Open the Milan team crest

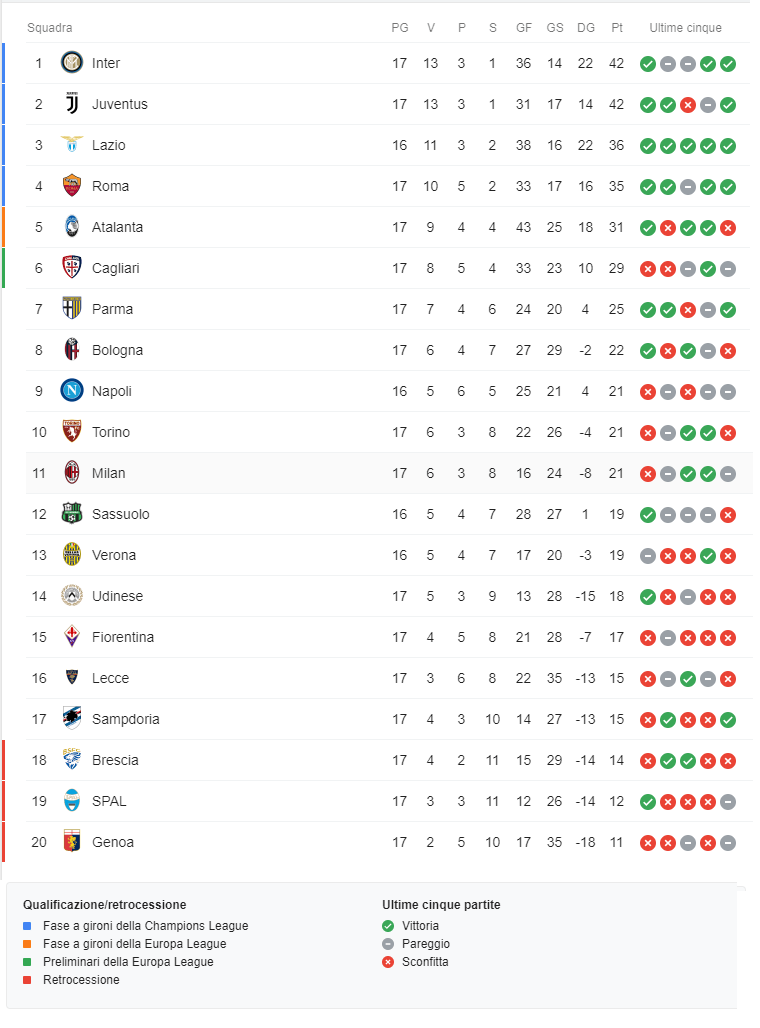click(71, 473)
